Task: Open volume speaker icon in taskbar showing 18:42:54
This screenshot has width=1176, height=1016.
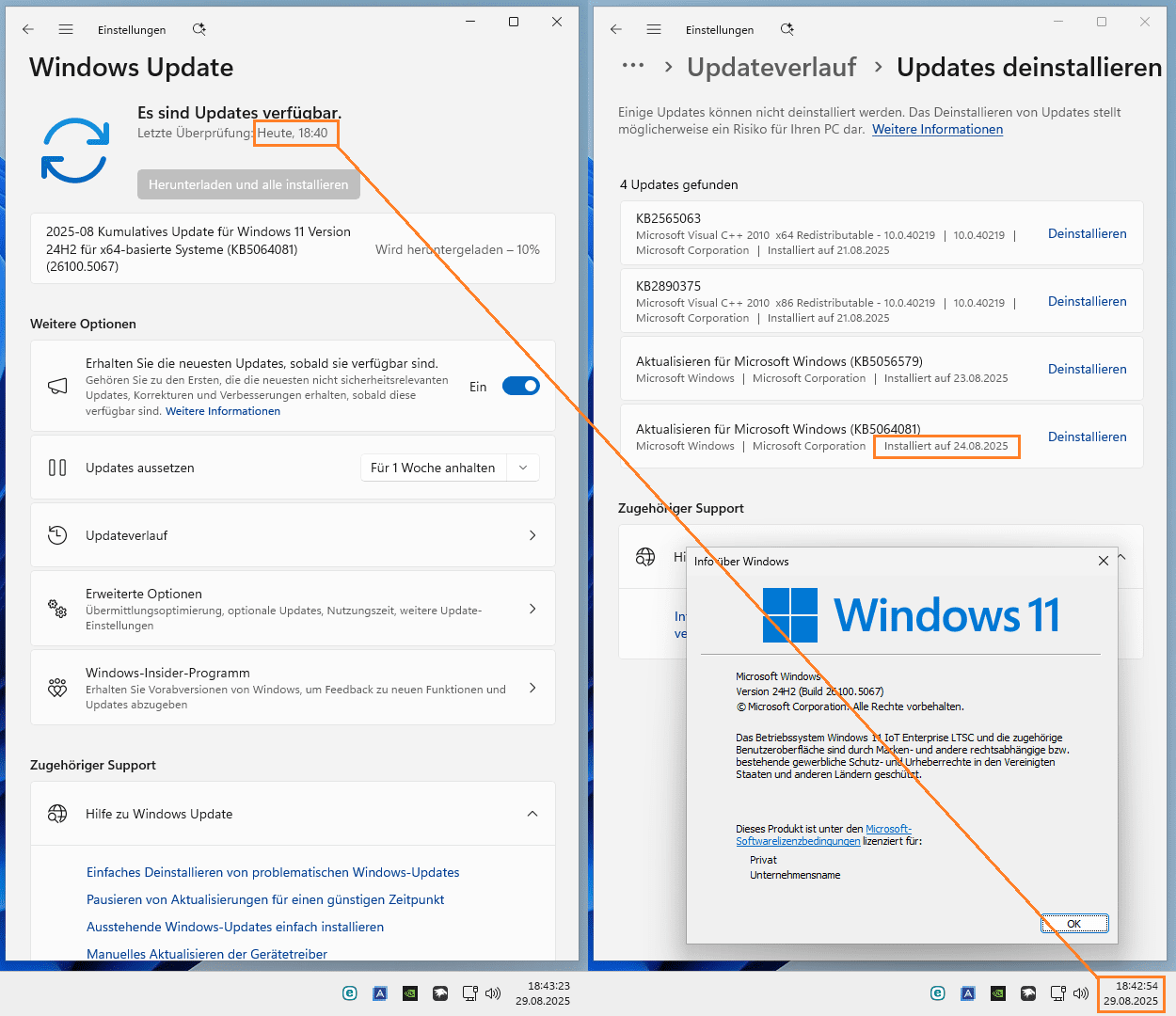Action: click(x=1081, y=992)
